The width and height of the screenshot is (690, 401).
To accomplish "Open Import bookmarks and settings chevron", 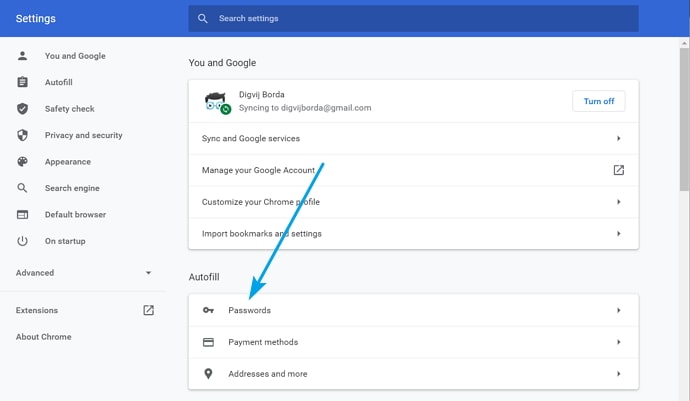I will [618, 233].
